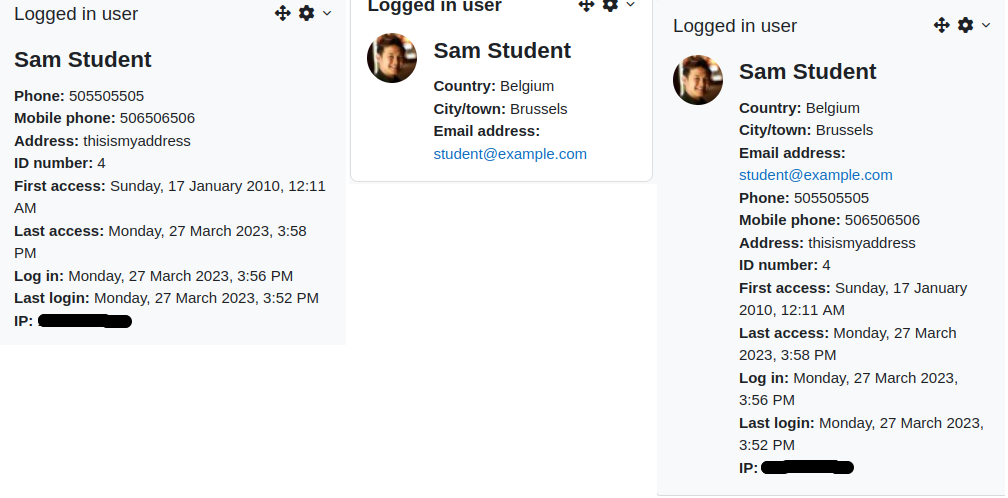Click move icon in the block without avatar

pos(283,13)
